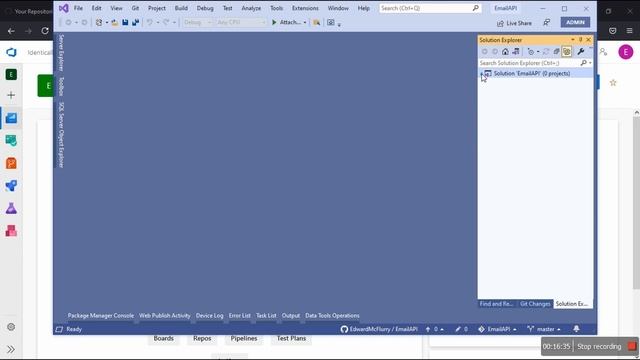Click the browser reload button
Viewport: 640px width, 360px height.
tap(45, 31)
